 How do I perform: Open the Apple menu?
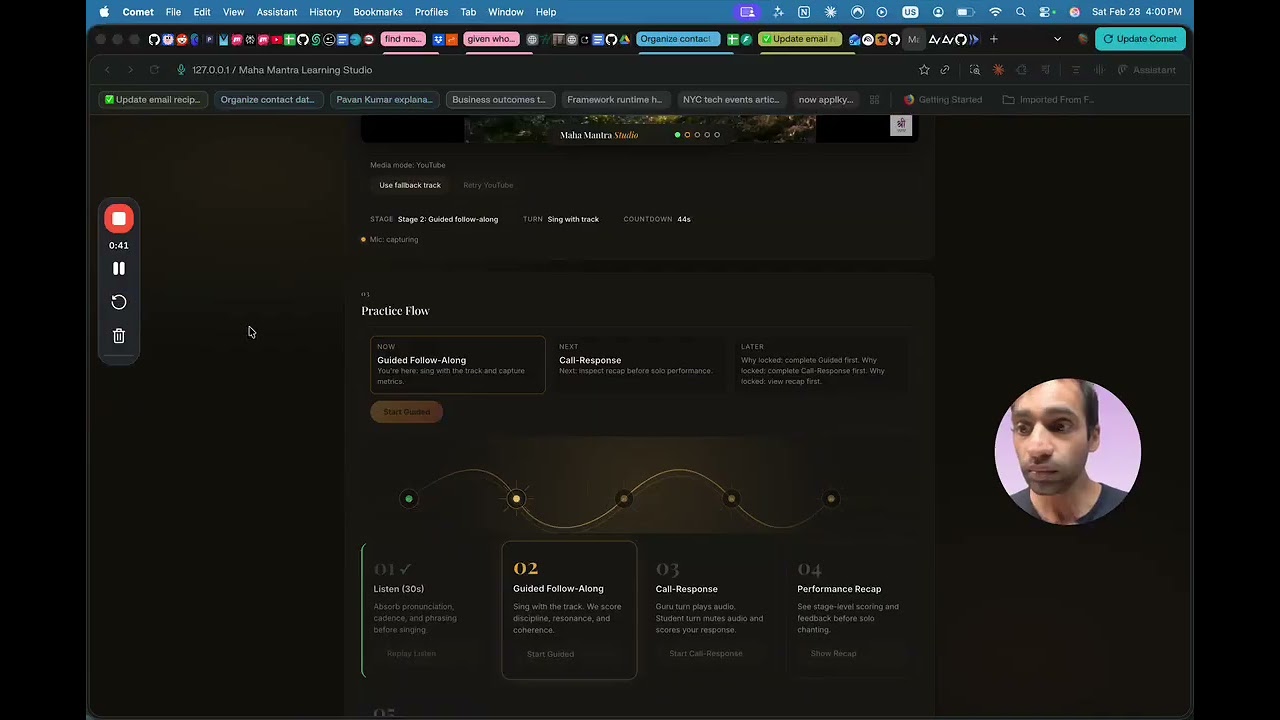pos(104,12)
